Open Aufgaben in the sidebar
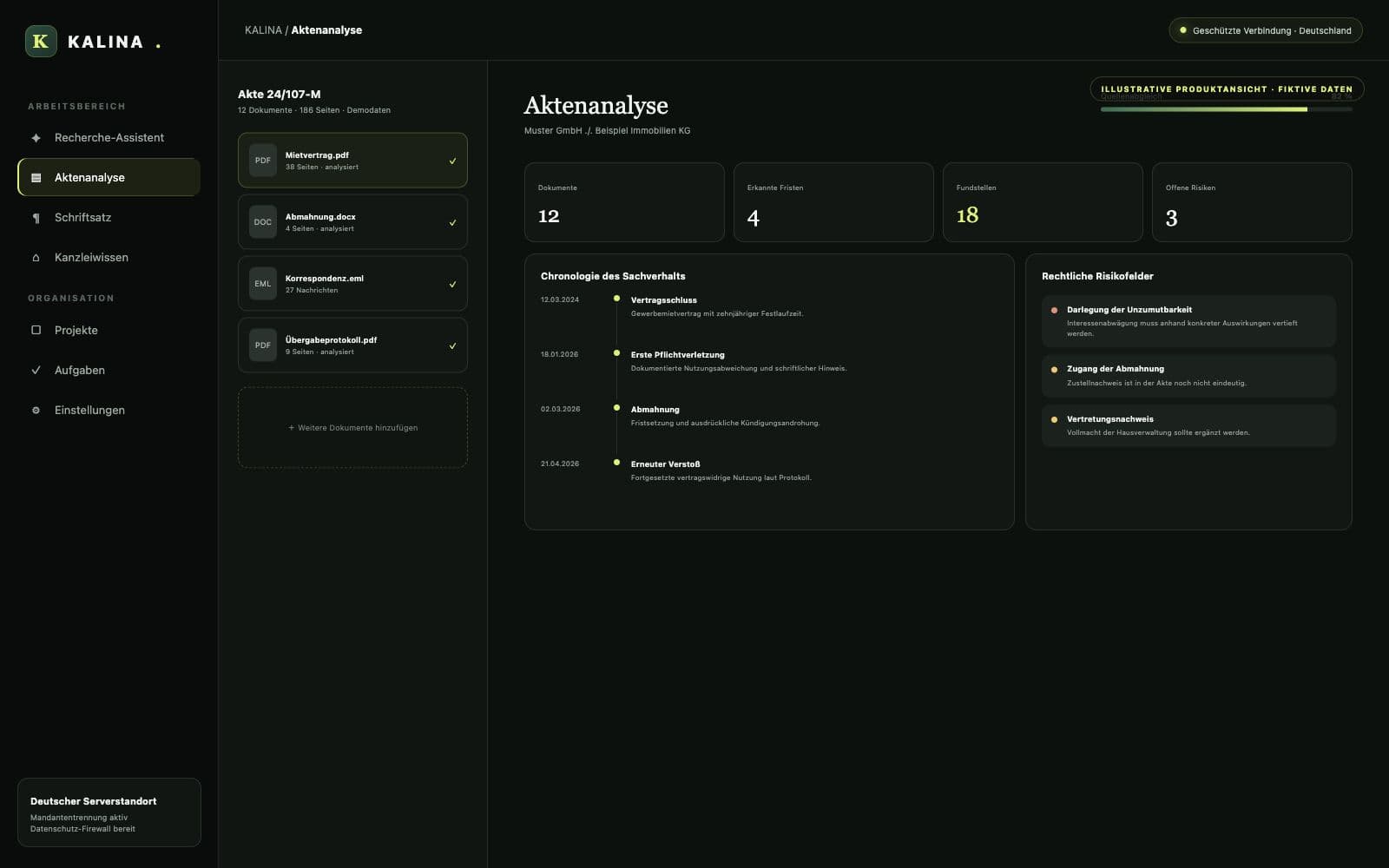Screen dimensions: 1389x868 (x=109, y=370)
